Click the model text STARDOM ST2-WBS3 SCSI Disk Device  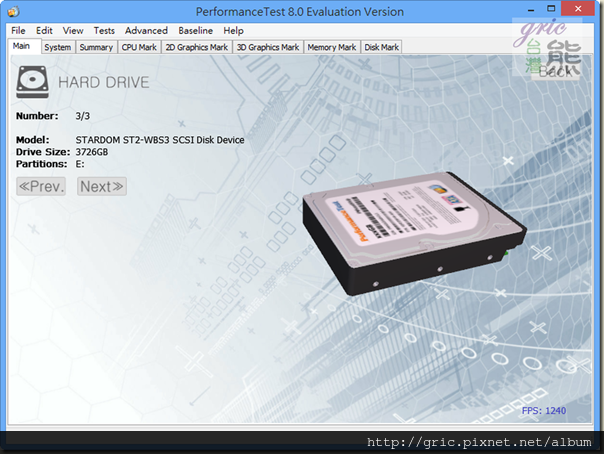(x=160, y=140)
